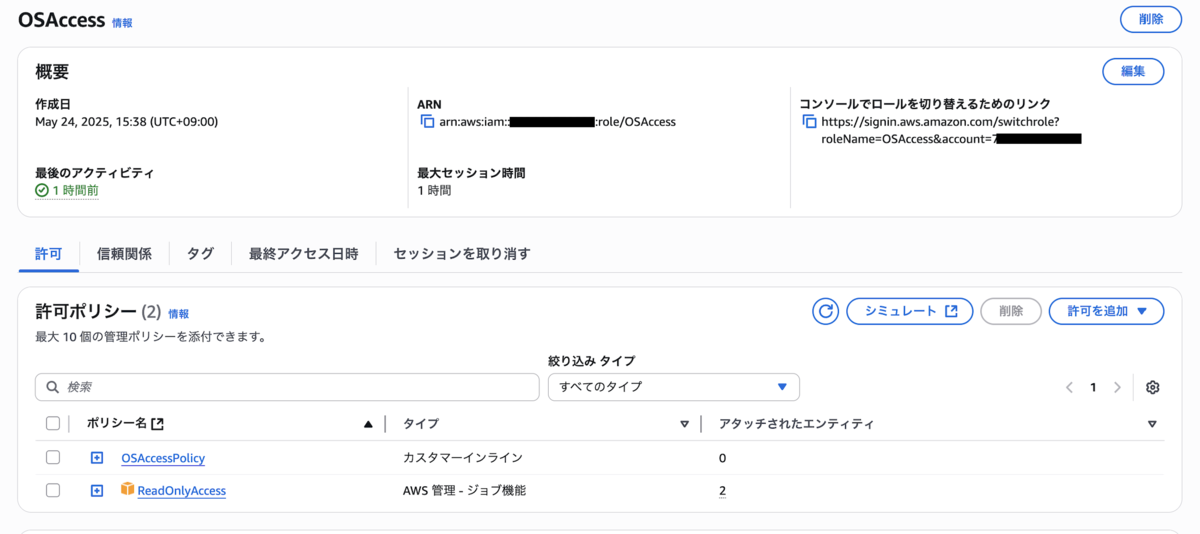
Task: Open 情報 link next to OSAccess title
Action: (122, 22)
